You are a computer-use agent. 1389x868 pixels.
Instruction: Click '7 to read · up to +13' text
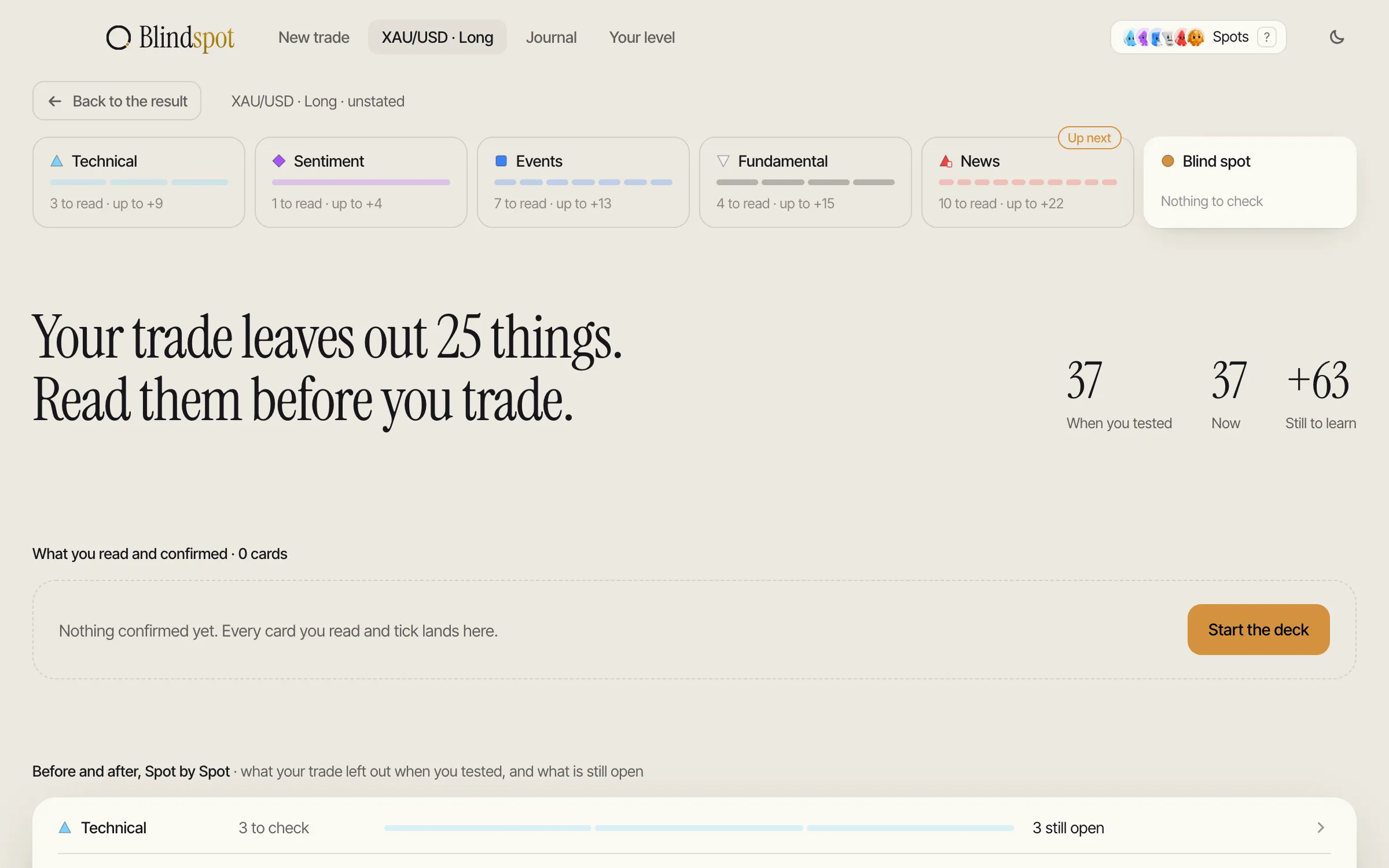pos(553,204)
